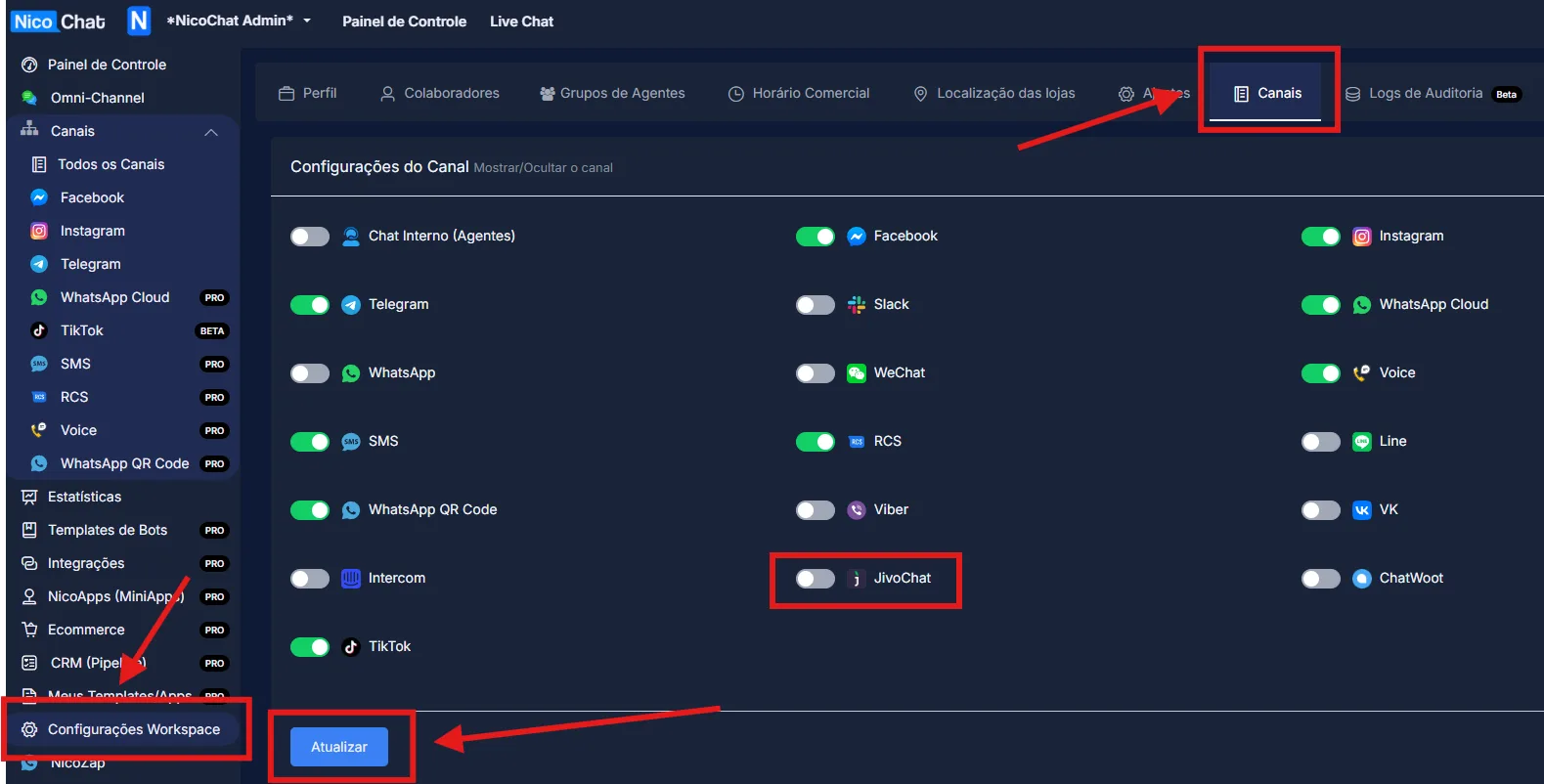
Task: Open Omni-Channel in sidebar
Action: (x=98, y=98)
